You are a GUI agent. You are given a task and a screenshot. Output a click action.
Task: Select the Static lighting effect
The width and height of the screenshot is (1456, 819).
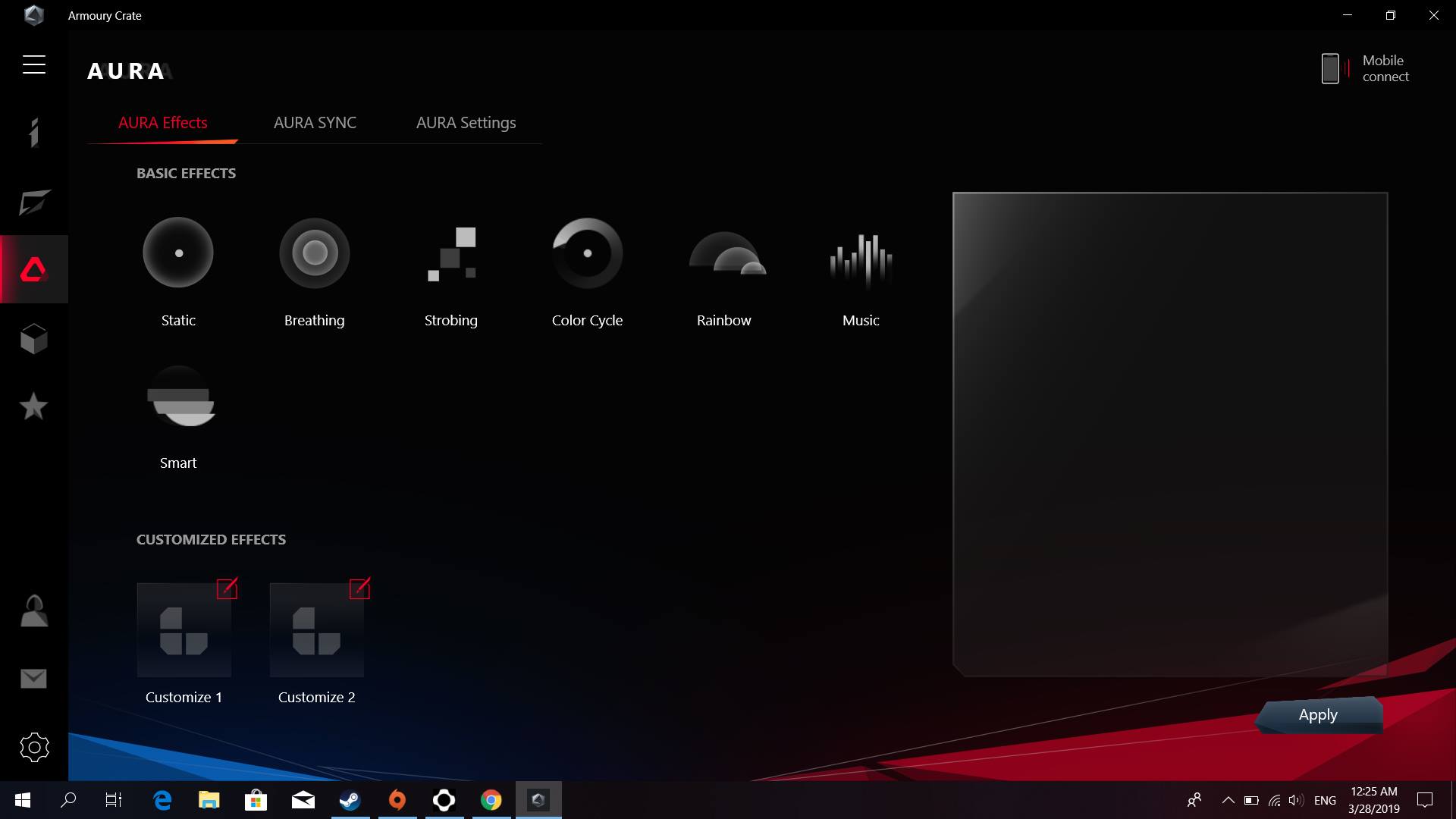178,253
